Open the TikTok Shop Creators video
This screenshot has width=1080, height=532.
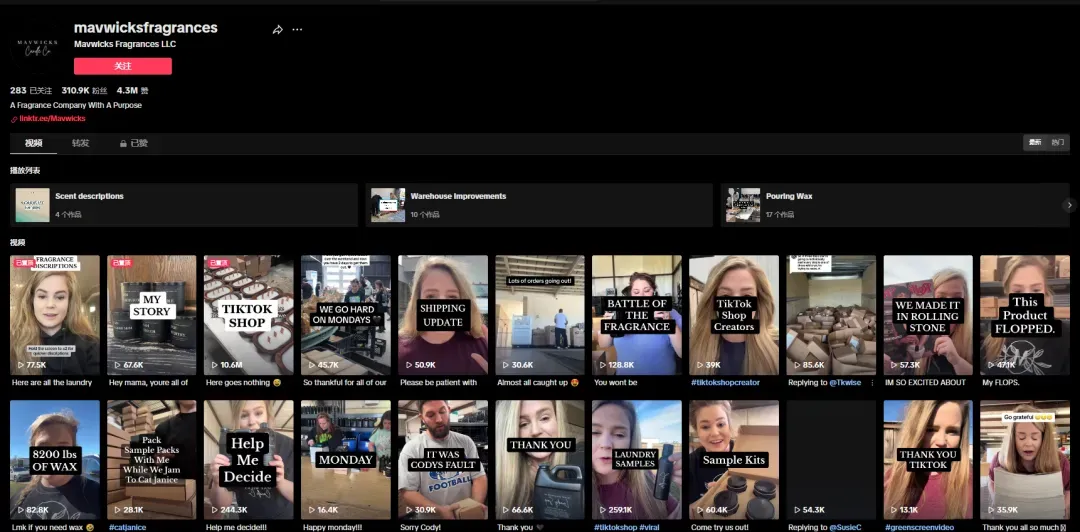pyautogui.click(x=734, y=315)
